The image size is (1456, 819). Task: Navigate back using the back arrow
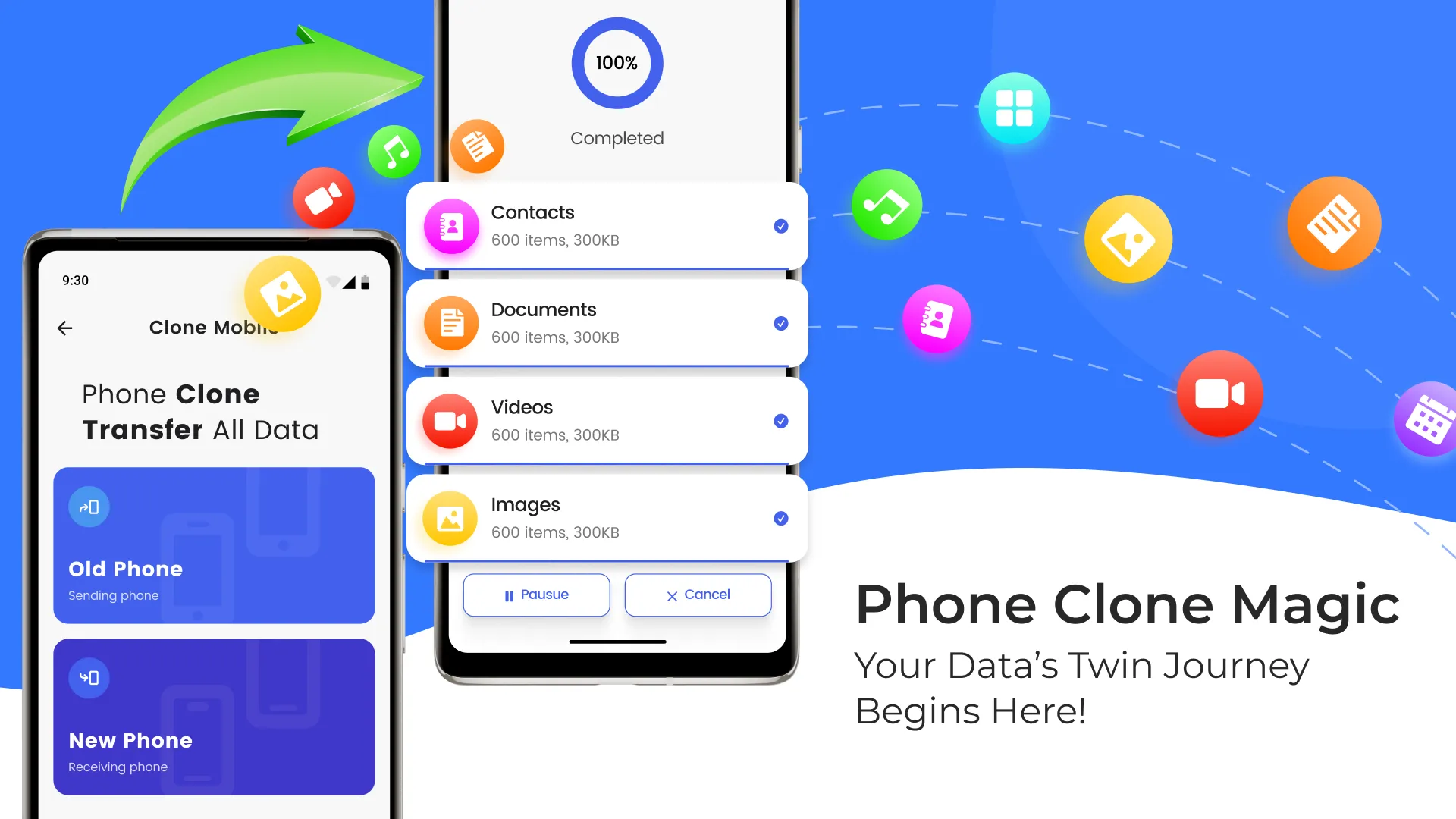coord(64,328)
